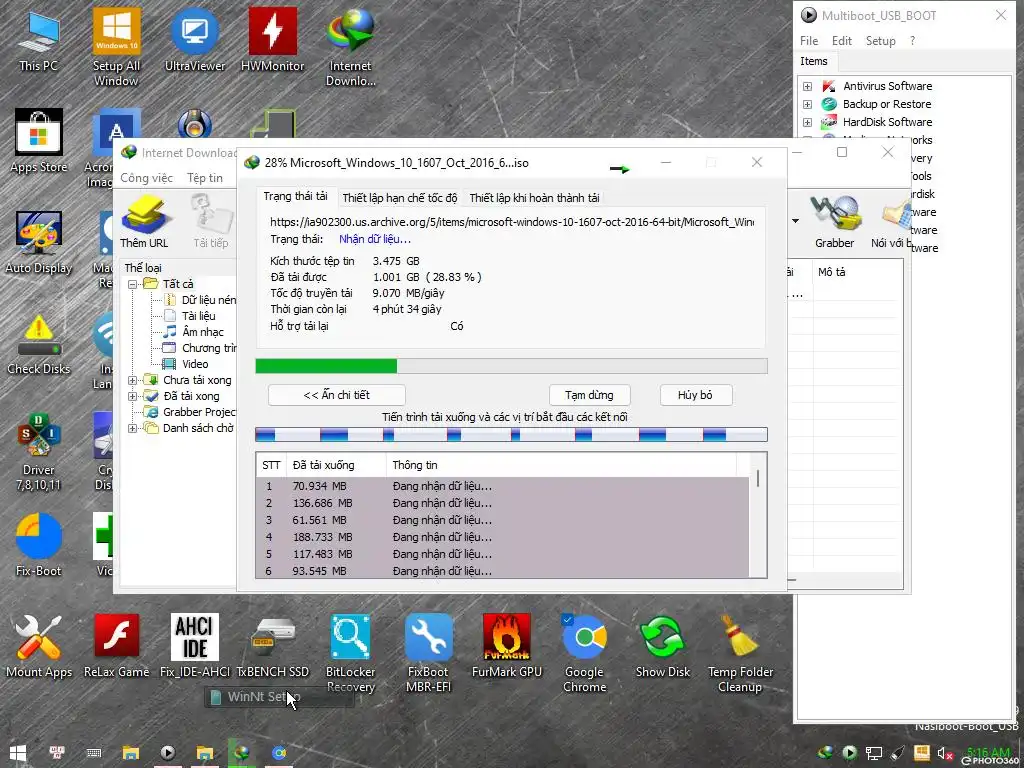The image size is (1024, 768).
Task: Open Setup All Window desktop icon
Action: (x=116, y=47)
